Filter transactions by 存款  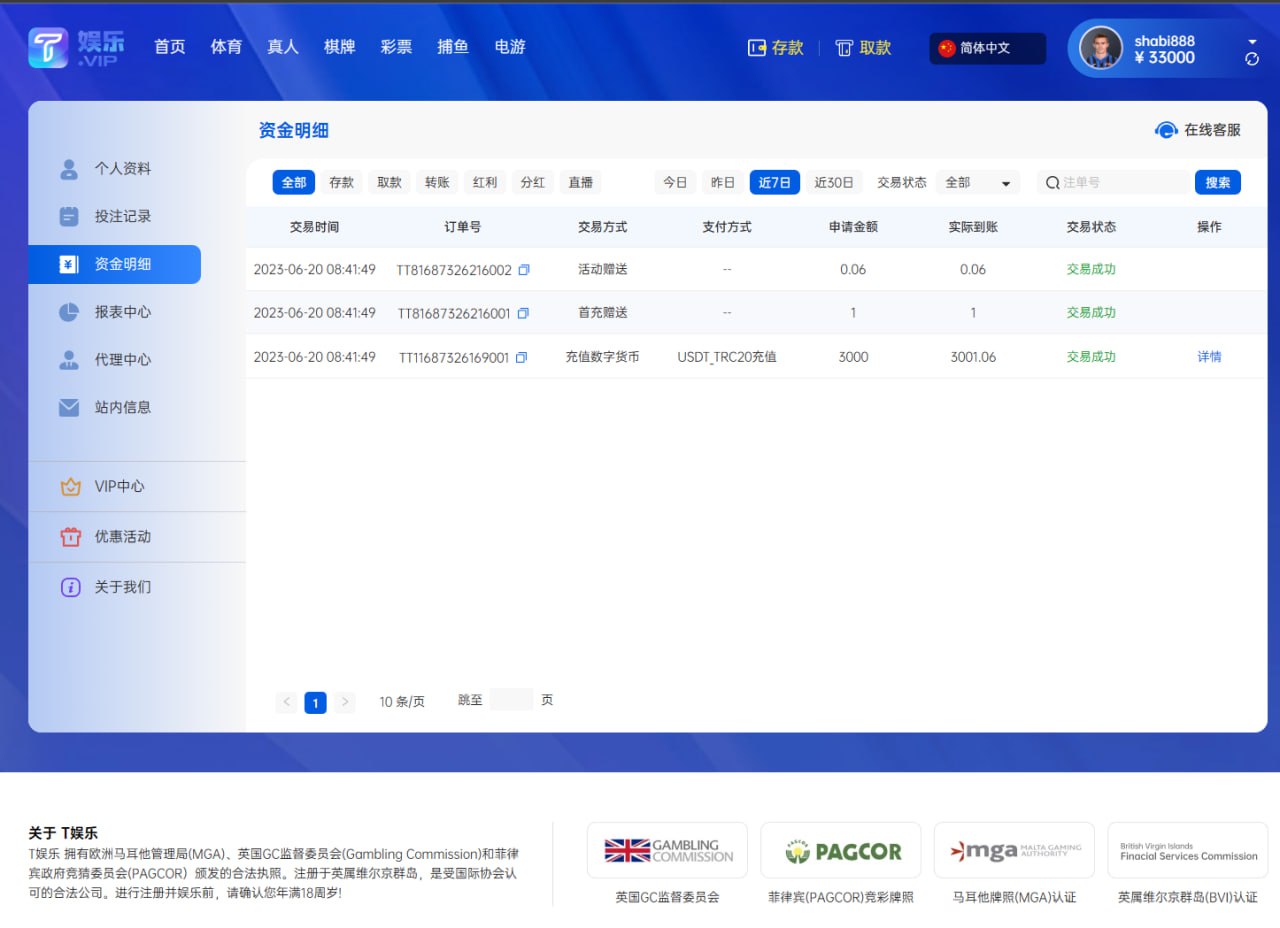(341, 182)
